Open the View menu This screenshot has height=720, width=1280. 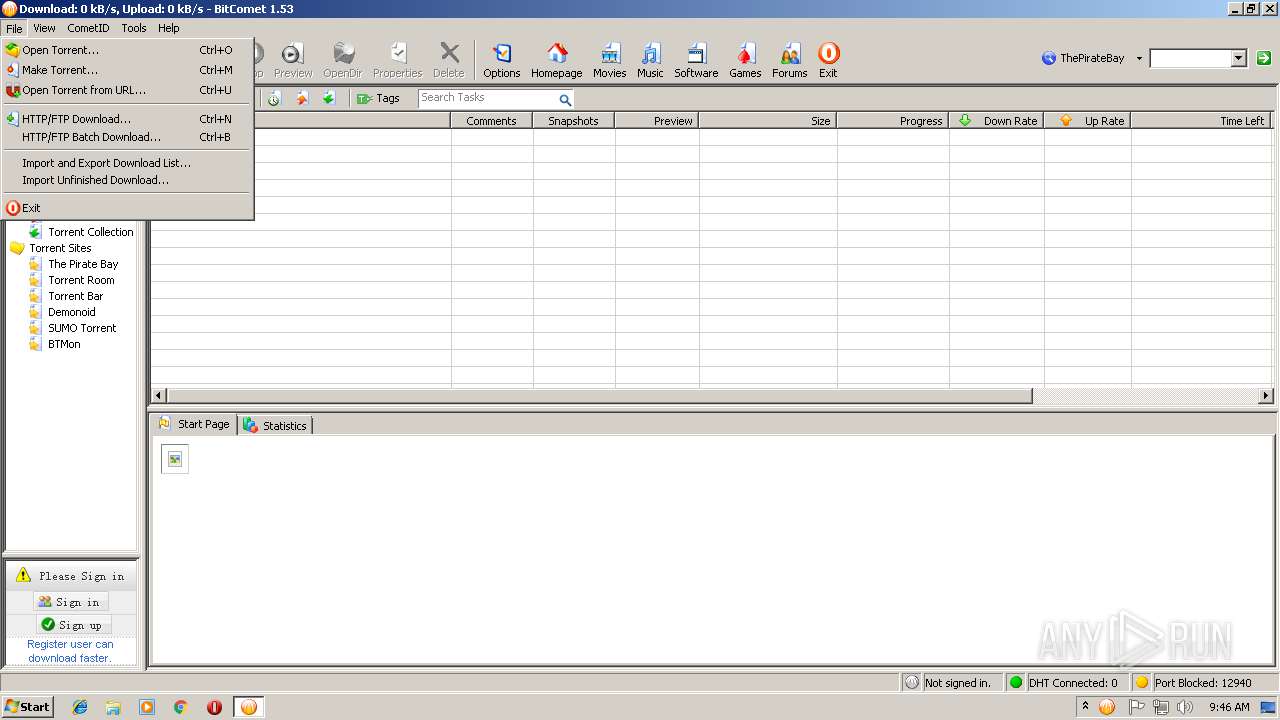point(44,28)
